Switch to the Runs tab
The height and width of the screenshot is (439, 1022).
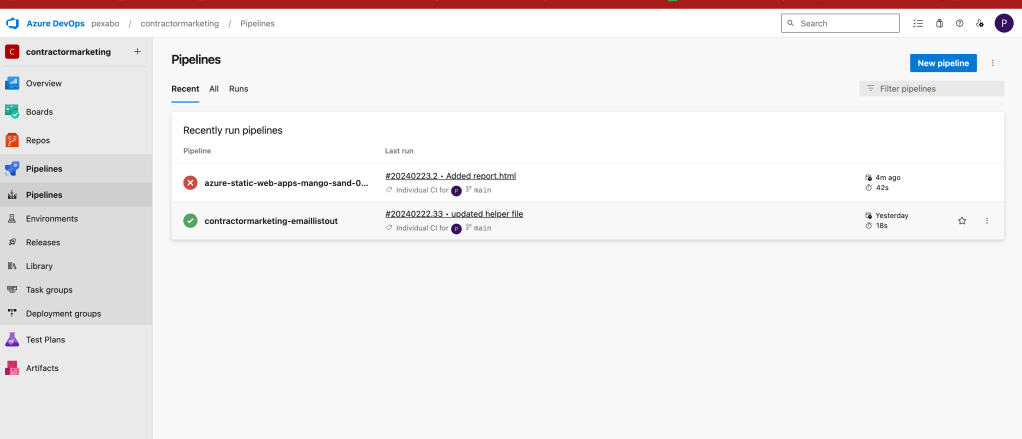[239, 89]
